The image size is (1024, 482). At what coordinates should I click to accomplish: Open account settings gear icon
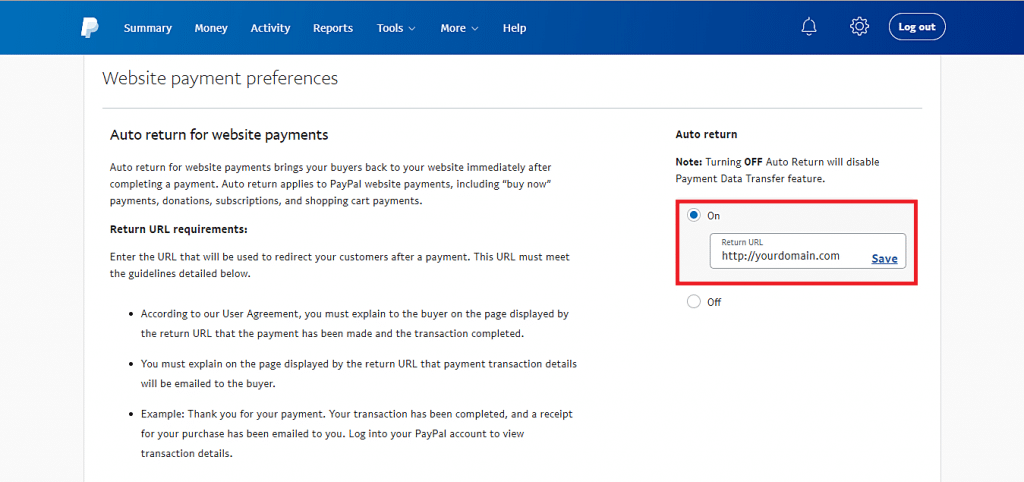(x=859, y=27)
